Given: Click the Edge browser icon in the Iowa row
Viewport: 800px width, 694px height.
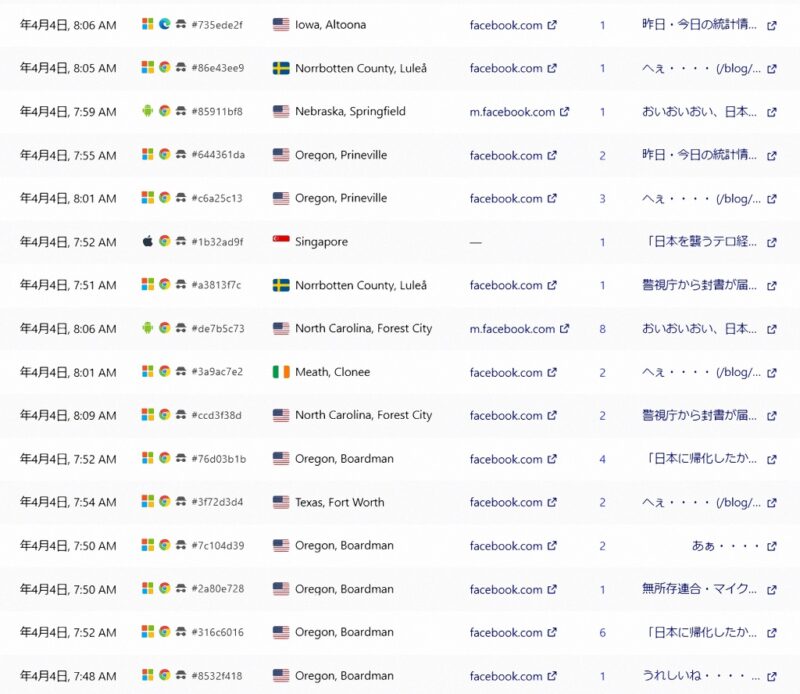Looking at the screenshot, I should click(164, 25).
